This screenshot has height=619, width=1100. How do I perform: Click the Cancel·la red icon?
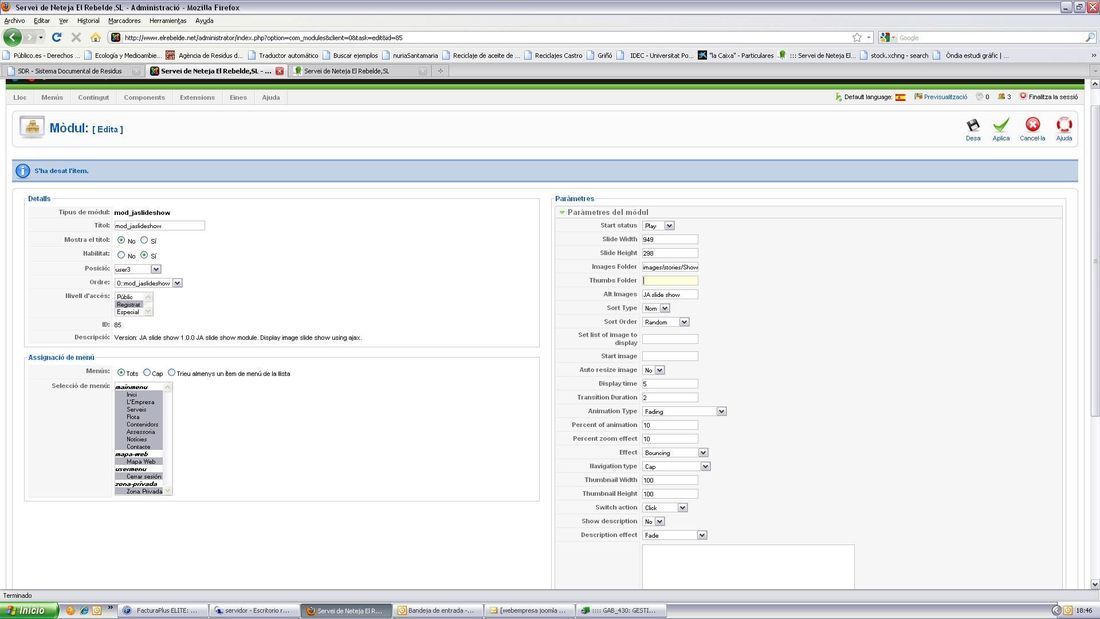pos(1033,125)
